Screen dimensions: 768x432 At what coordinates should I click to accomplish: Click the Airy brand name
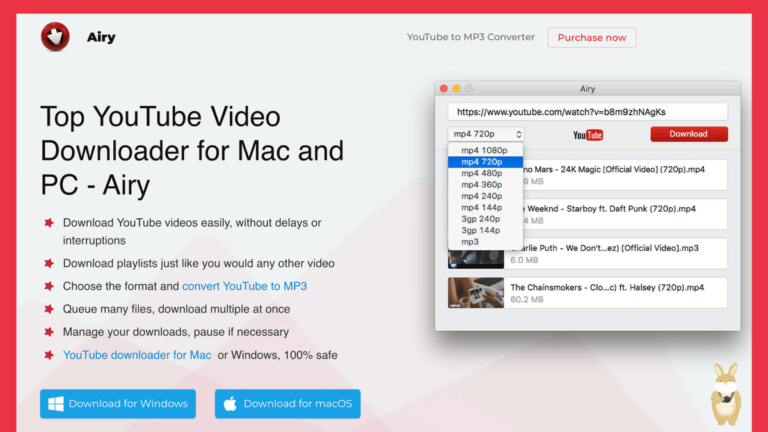point(101,37)
